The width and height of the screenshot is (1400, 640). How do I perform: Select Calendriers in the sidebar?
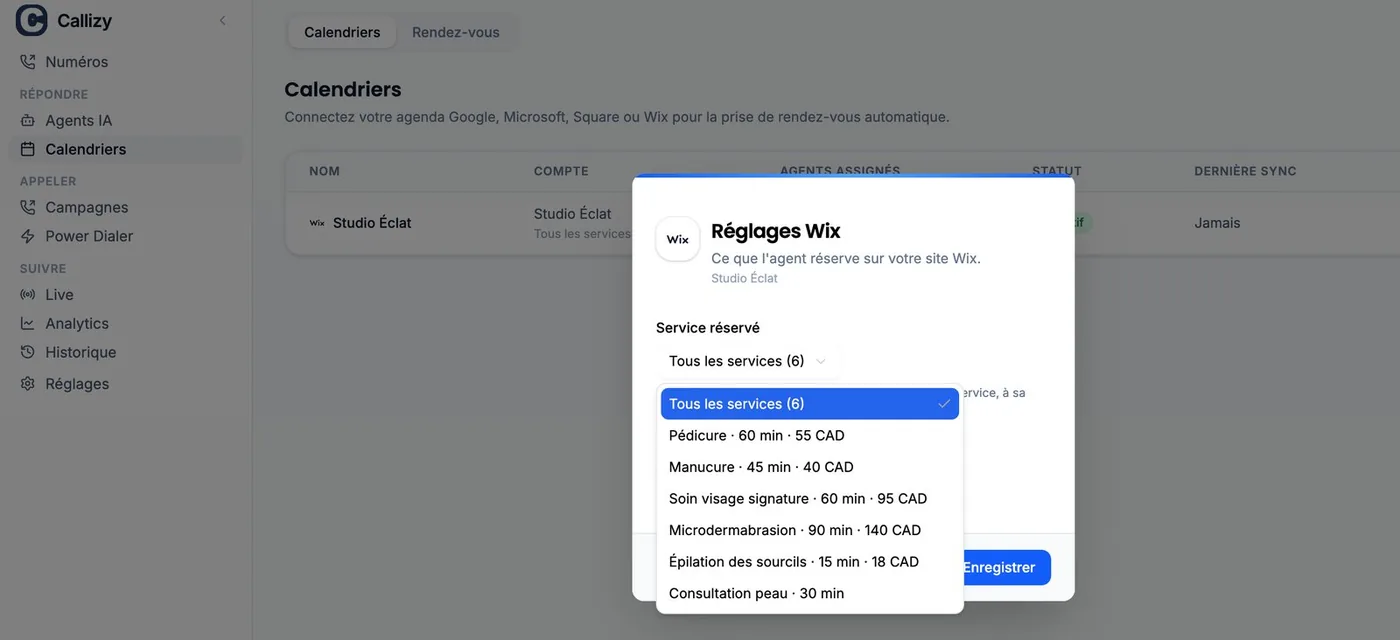[x=126, y=149]
